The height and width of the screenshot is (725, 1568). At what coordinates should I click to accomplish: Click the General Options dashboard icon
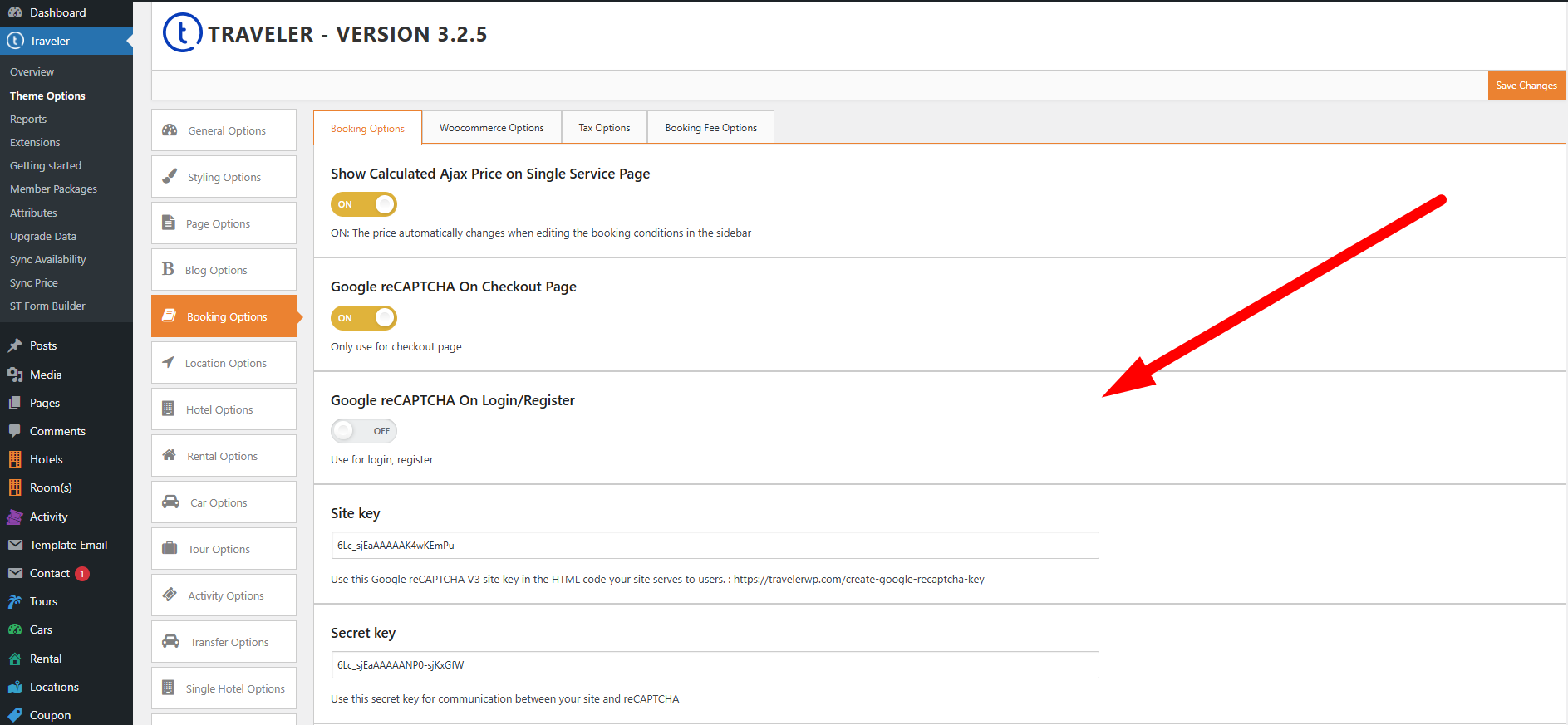170,130
